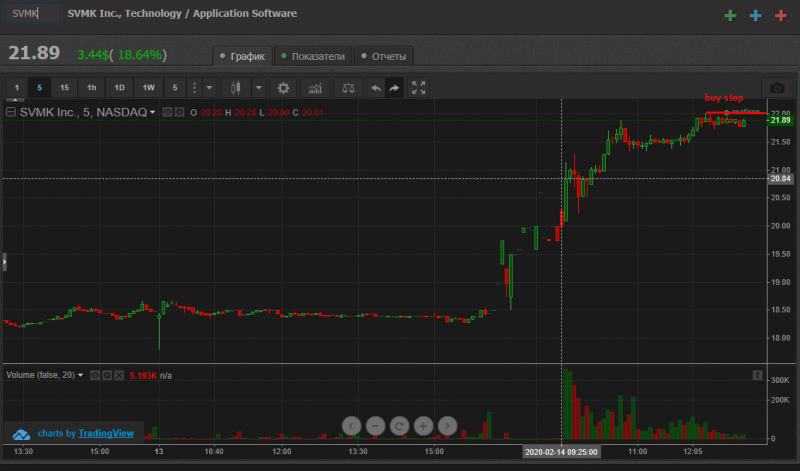Select the highlighted 5 minute interval
Image resolution: width=800 pixels, height=471 pixels.
coord(39,88)
